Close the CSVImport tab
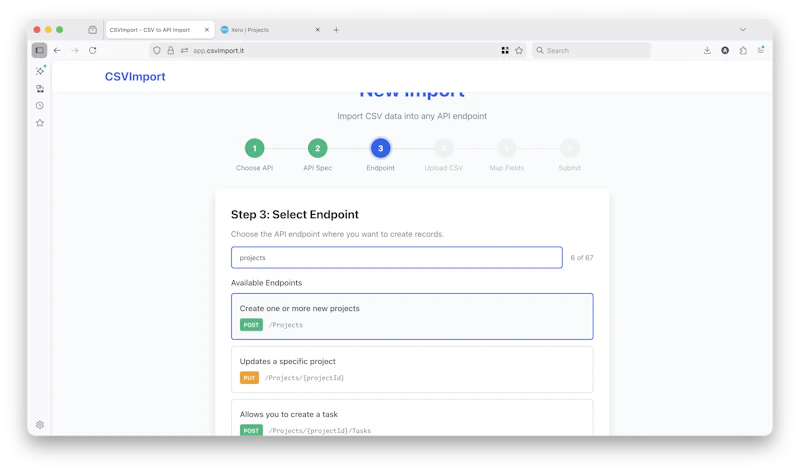Viewport: 800px width, 472px height. coord(207,30)
